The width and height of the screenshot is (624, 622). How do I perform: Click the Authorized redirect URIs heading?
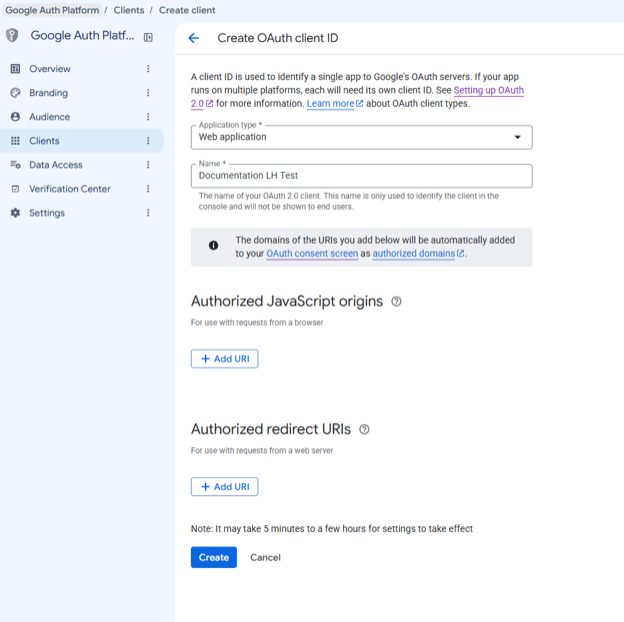271,429
